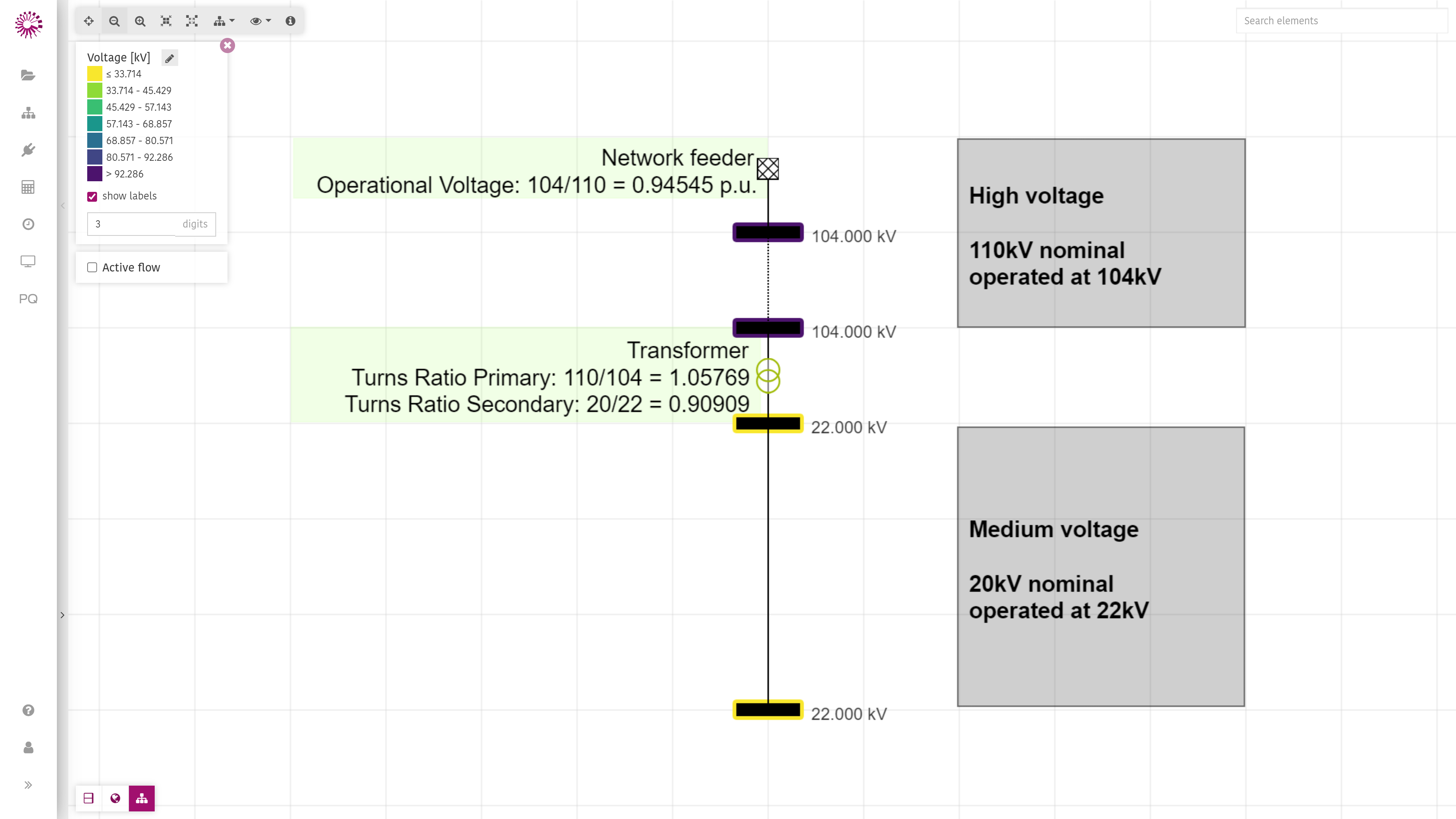Enable the Active flow checkbox
The height and width of the screenshot is (819, 1456).
tap(92, 267)
